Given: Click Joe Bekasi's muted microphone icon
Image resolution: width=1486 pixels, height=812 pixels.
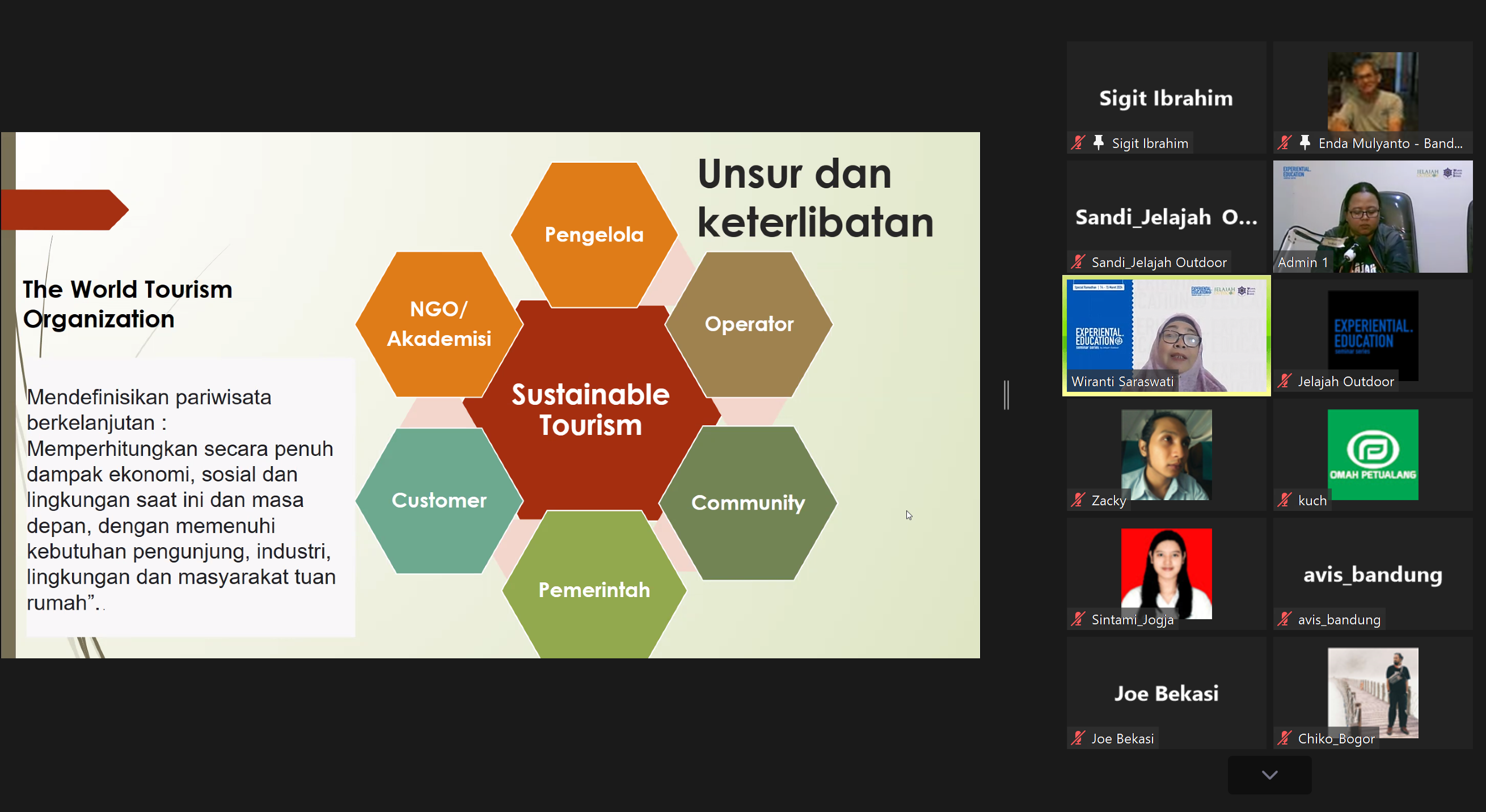Looking at the screenshot, I should [x=1078, y=738].
